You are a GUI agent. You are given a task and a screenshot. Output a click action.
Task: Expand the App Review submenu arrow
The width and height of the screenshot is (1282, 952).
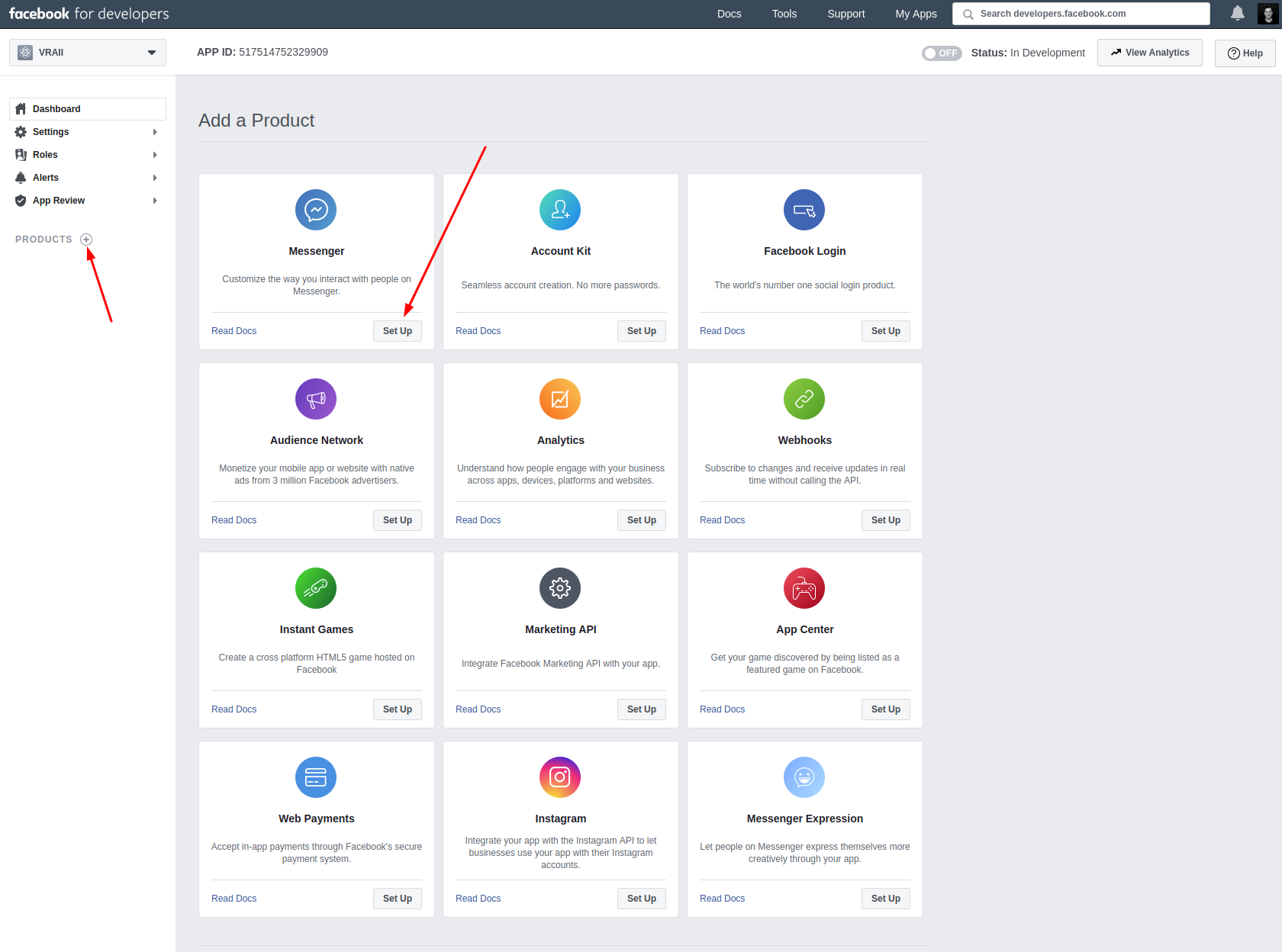tap(155, 201)
